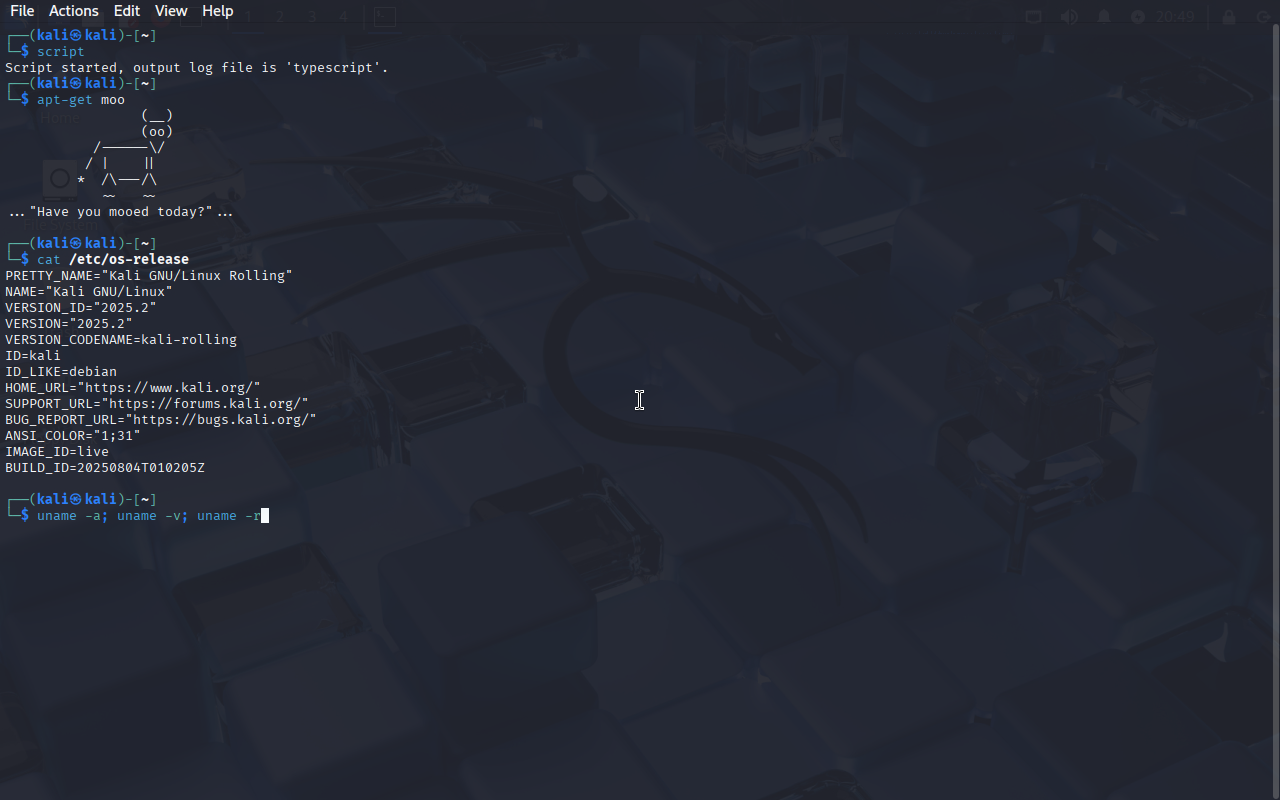Click the power manager lightning icon
The height and width of the screenshot is (800, 1280).
click(1138, 17)
